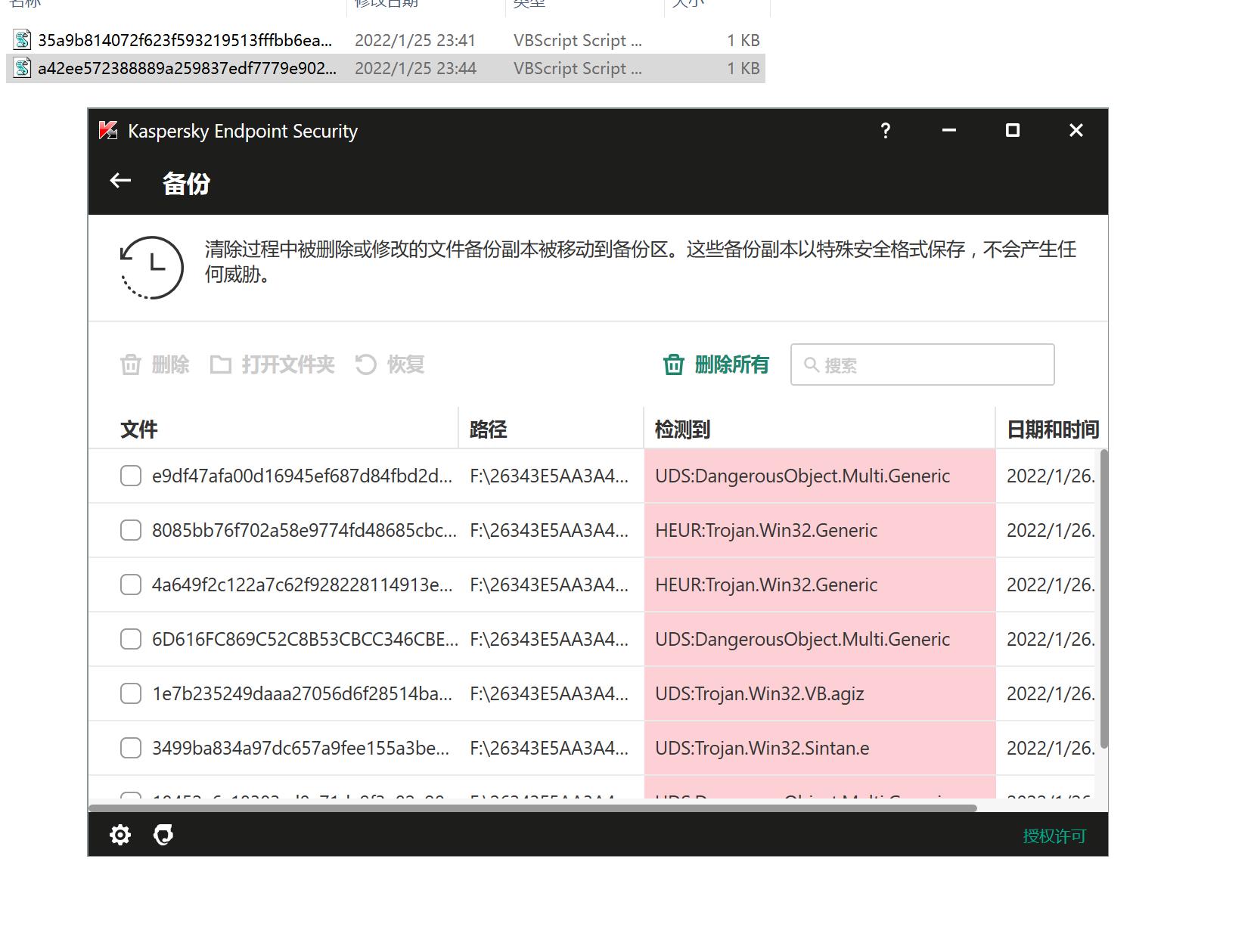
Task: Click the 打开文件夹 button
Action: pos(272,364)
